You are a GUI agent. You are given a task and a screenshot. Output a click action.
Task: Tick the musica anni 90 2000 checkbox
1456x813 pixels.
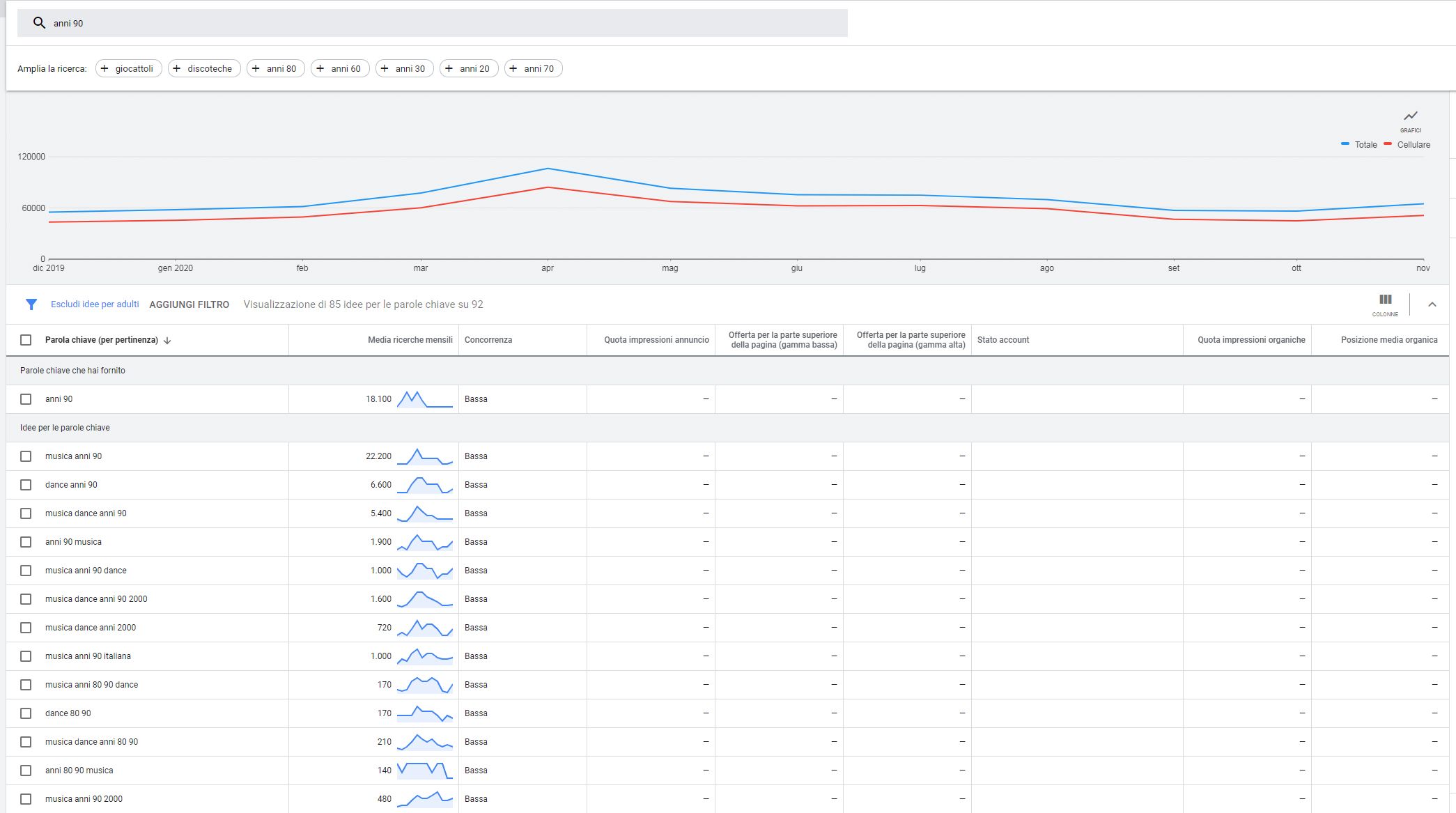click(x=26, y=799)
